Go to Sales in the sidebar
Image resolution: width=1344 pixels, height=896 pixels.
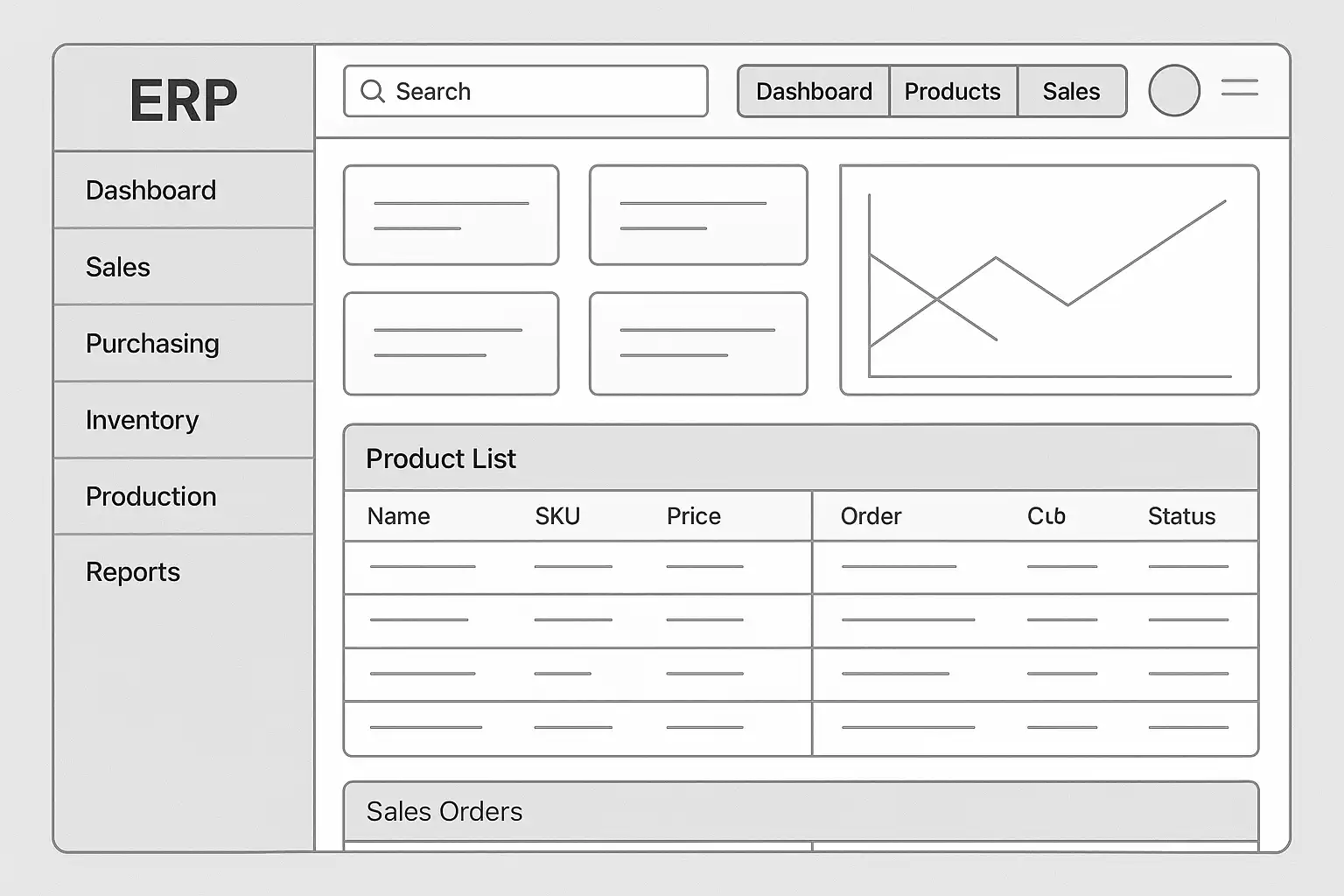[x=118, y=267]
